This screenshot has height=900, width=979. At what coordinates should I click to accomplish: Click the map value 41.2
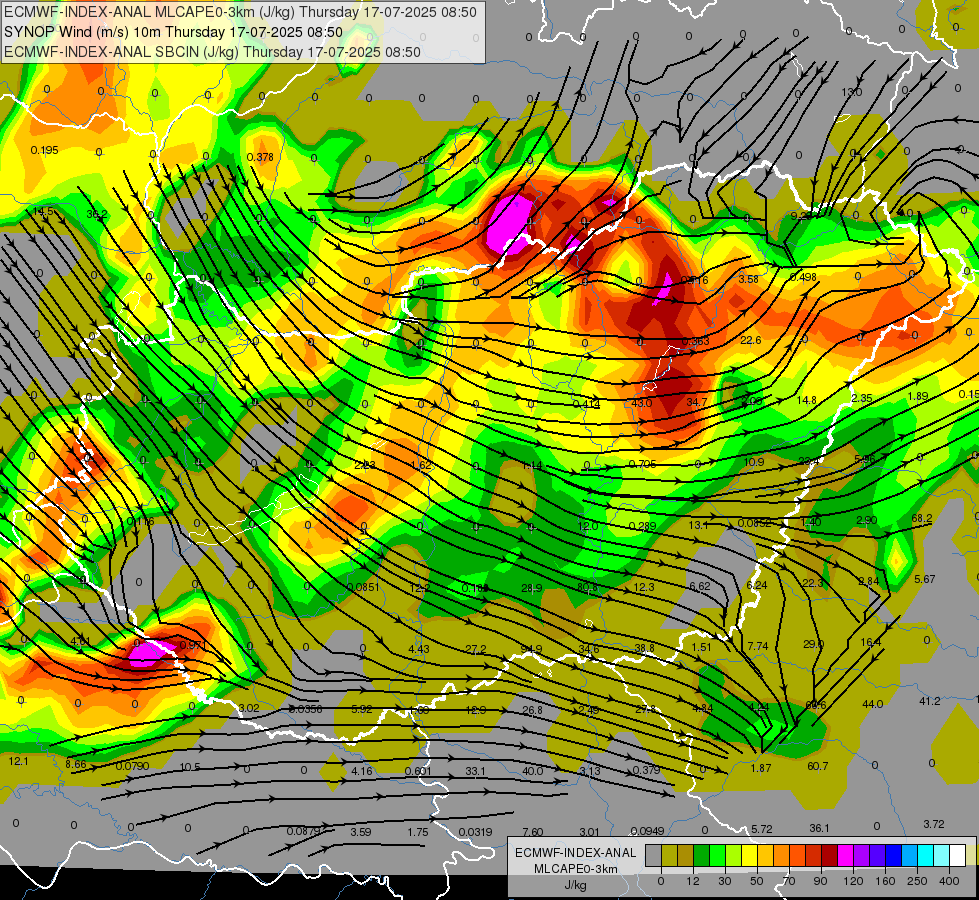(x=930, y=701)
